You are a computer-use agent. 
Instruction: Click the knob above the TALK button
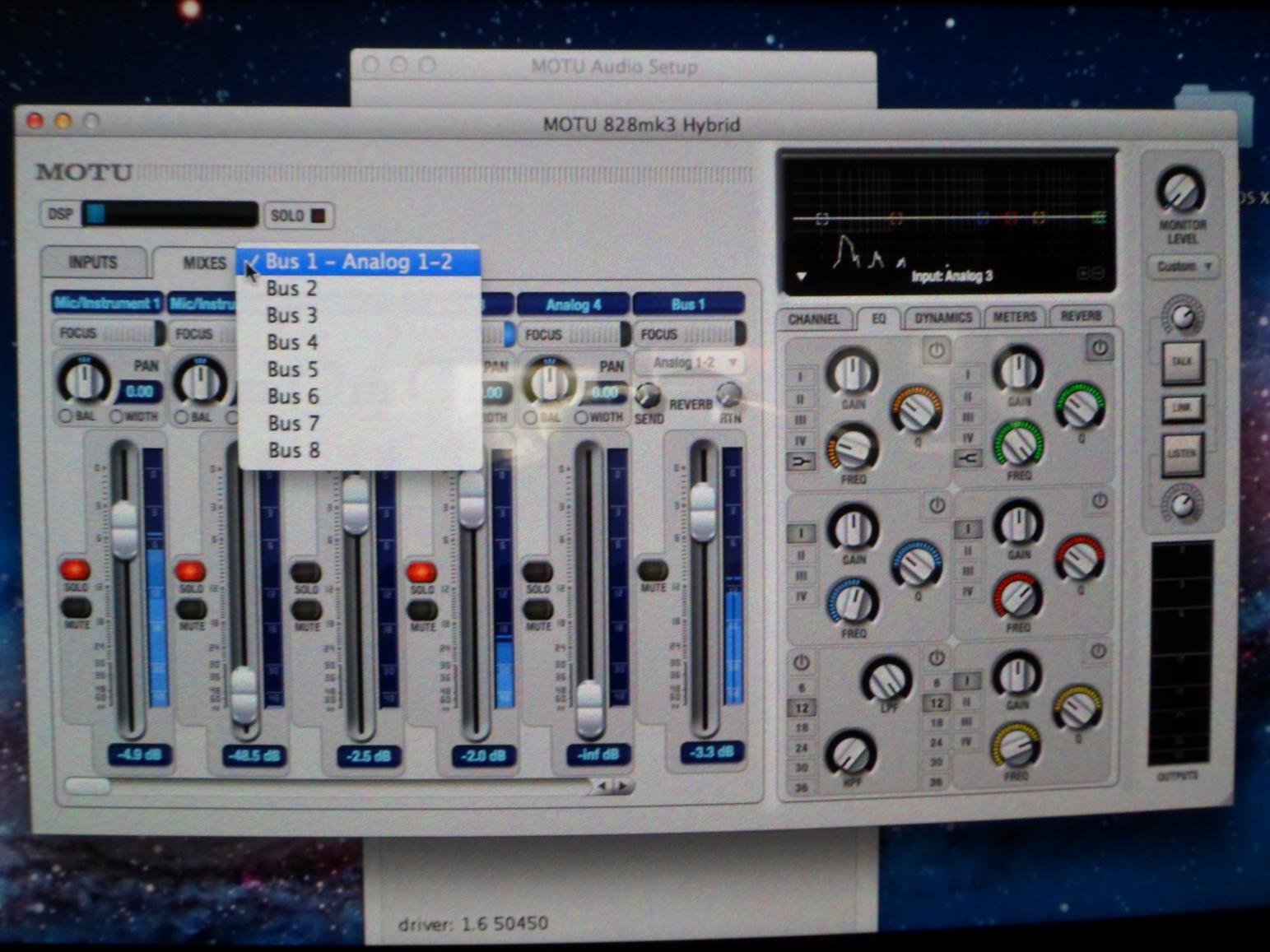[1182, 315]
